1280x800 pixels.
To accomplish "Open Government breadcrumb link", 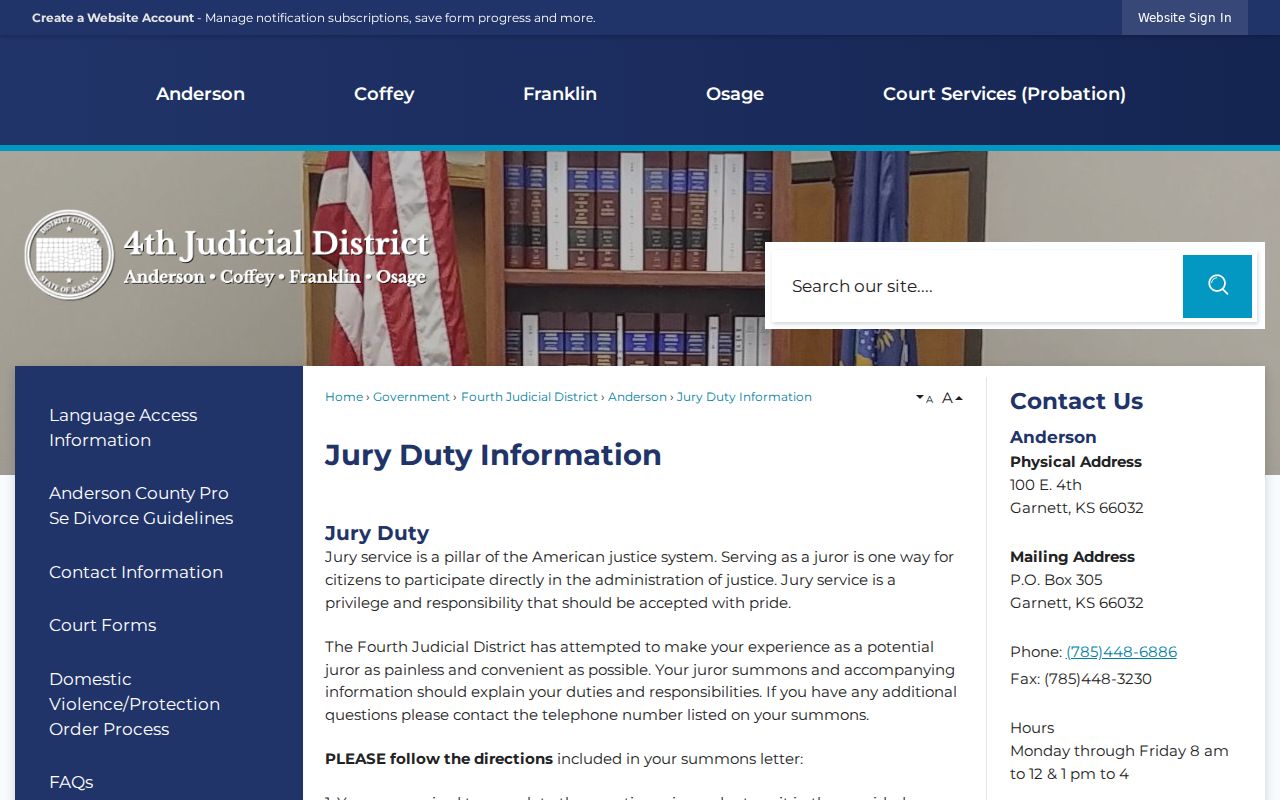I will tap(411, 397).
